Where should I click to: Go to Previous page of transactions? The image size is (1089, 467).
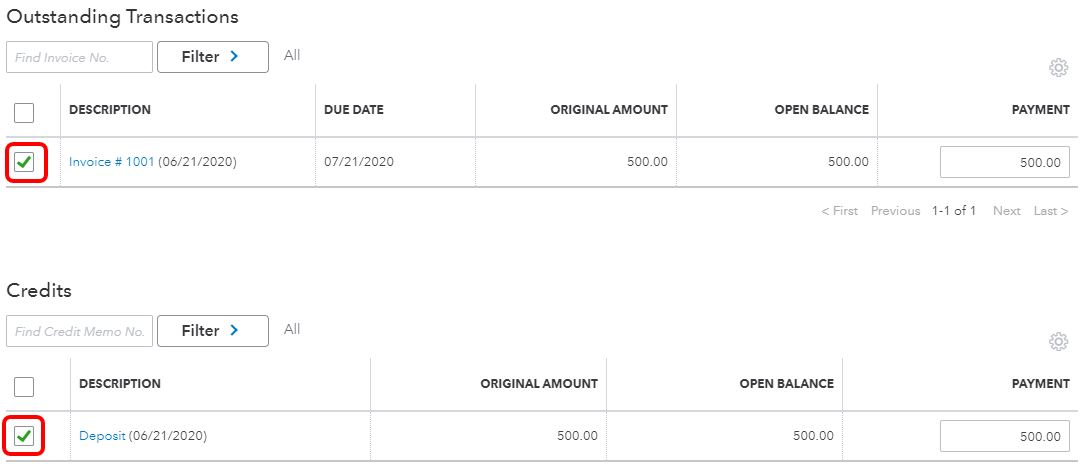(x=895, y=211)
